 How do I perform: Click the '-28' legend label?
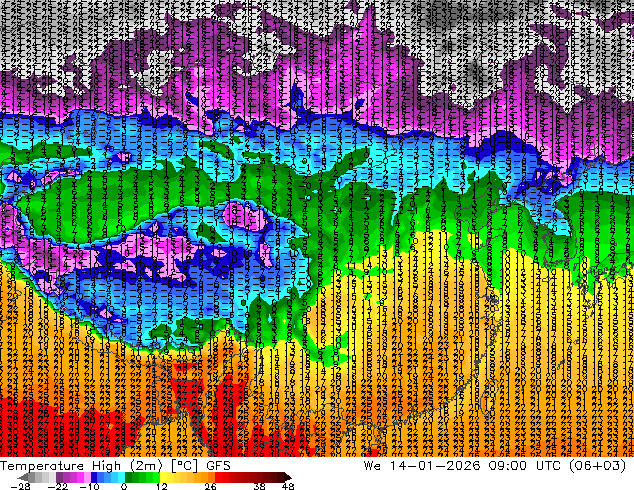[x=20, y=486]
